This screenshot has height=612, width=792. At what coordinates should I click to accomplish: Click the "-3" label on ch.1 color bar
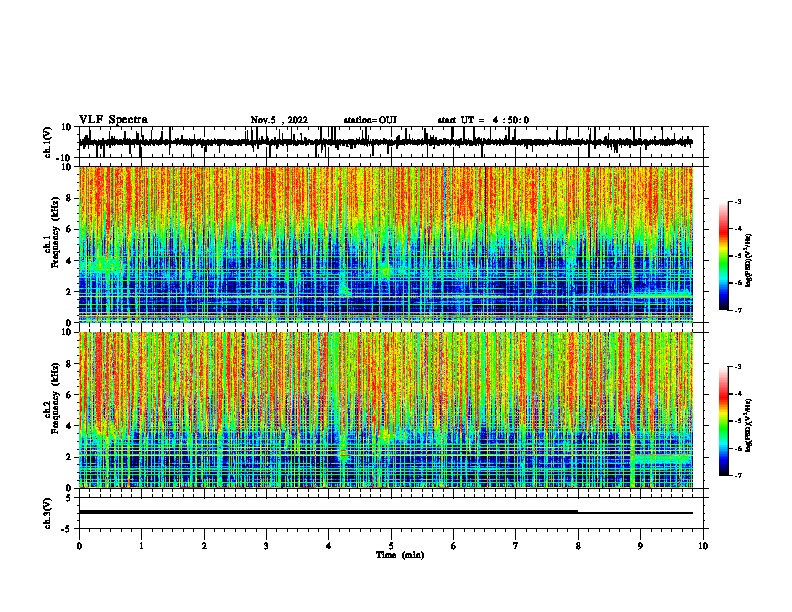738,202
